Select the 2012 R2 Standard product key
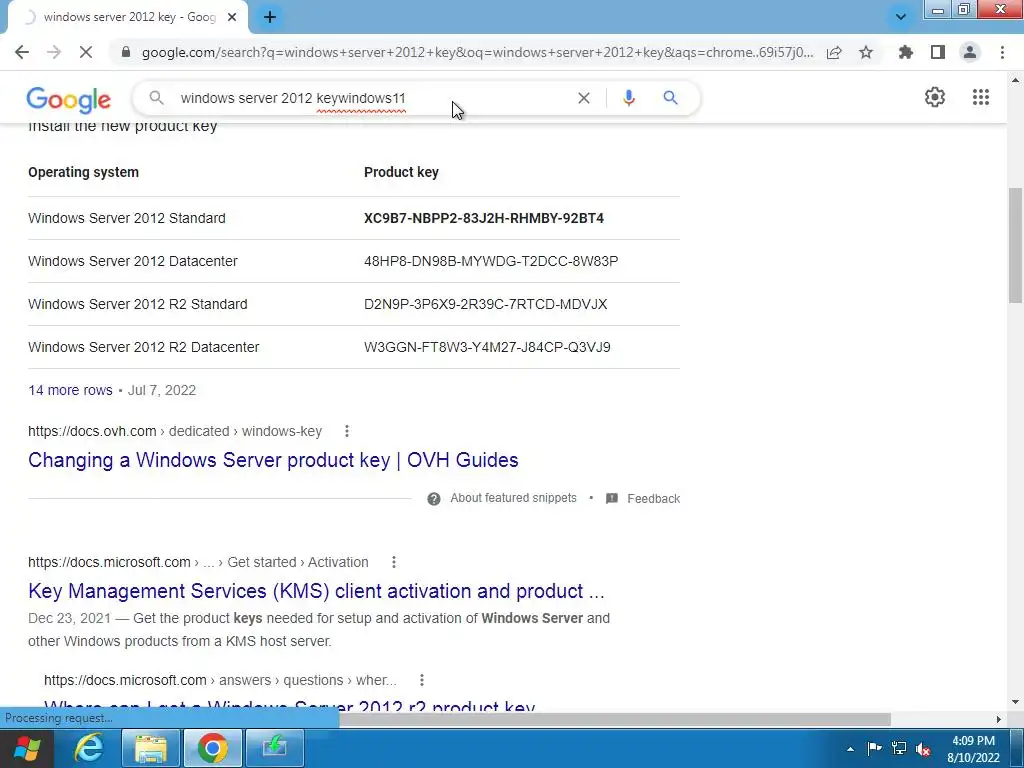The image size is (1024, 768). 485,304
